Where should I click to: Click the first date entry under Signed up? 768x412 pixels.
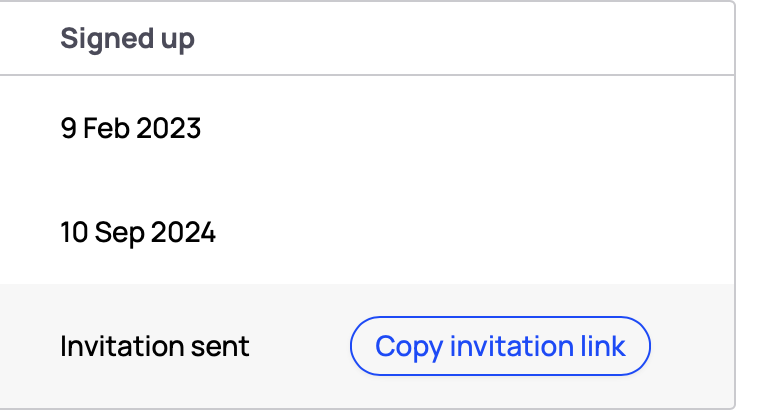pyautogui.click(x=131, y=129)
